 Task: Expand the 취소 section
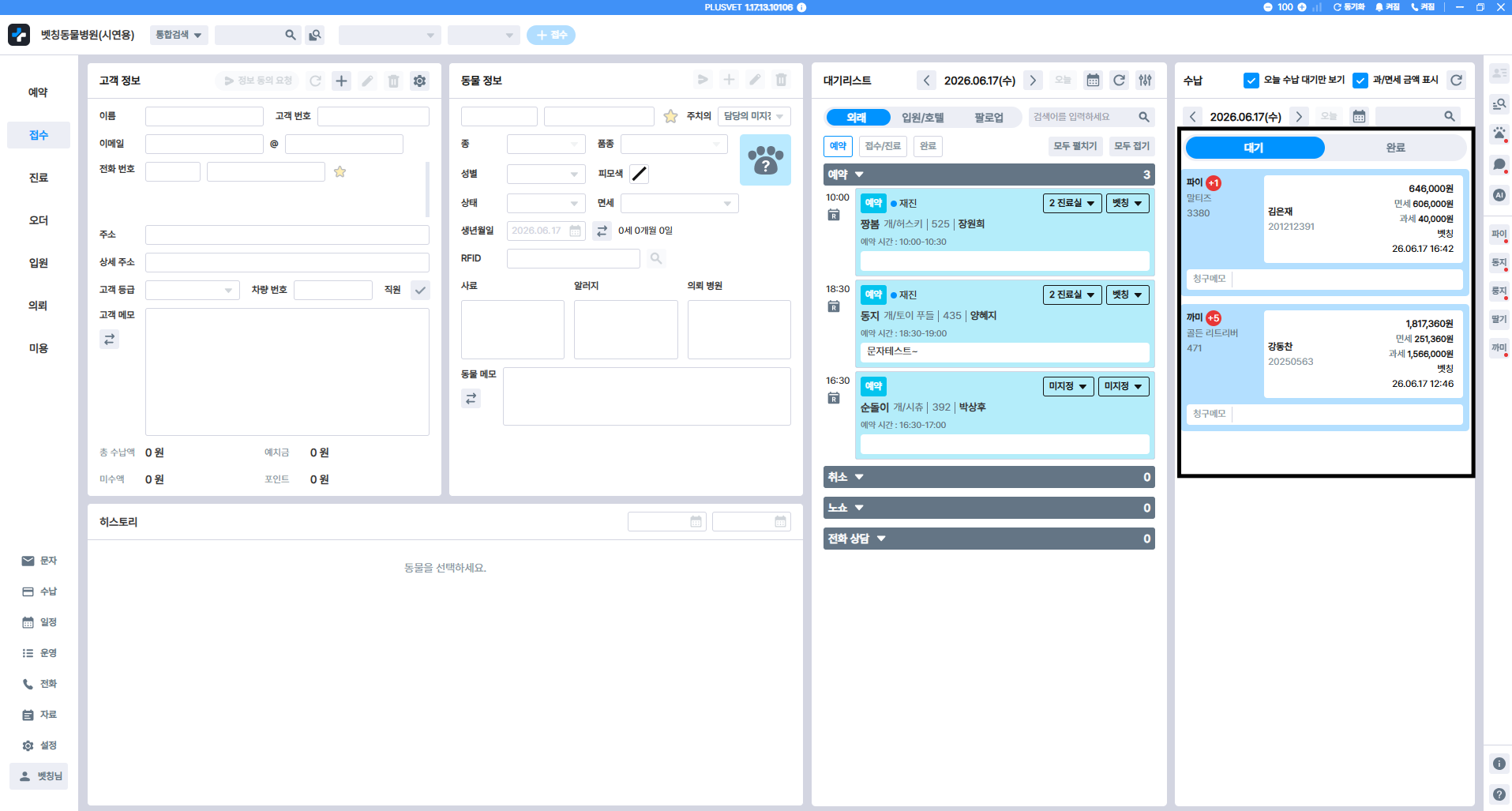(989, 477)
